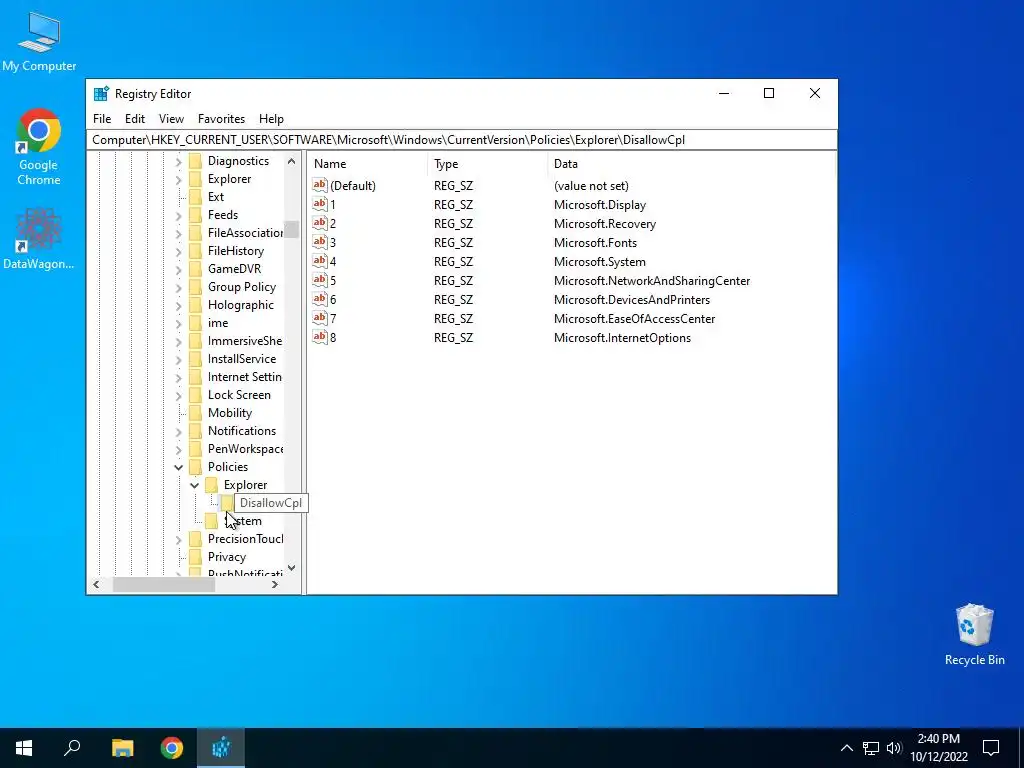This screenshot has width=1024, height=768.
Task: Collapse the Policies key
Action: [178, 467]
